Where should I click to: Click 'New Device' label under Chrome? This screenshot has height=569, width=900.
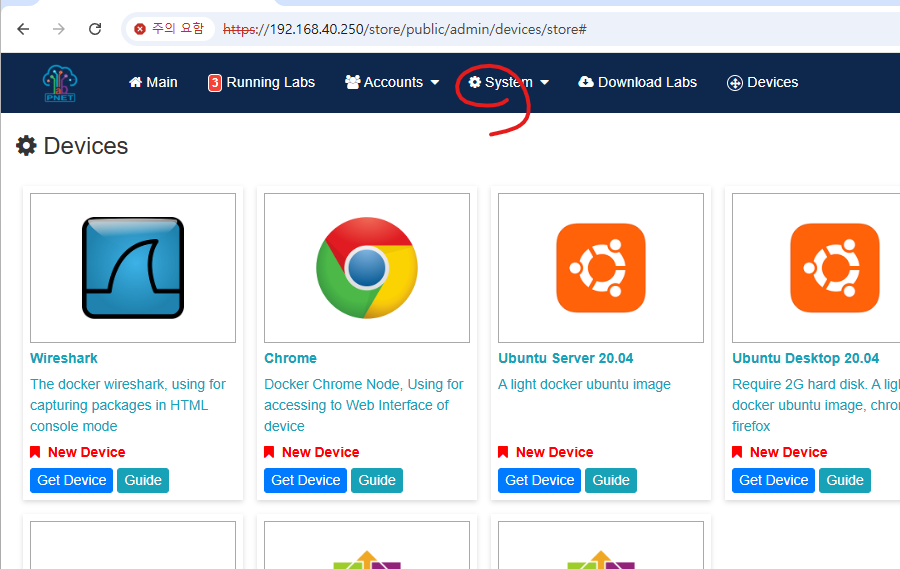(x=321, y=452)
